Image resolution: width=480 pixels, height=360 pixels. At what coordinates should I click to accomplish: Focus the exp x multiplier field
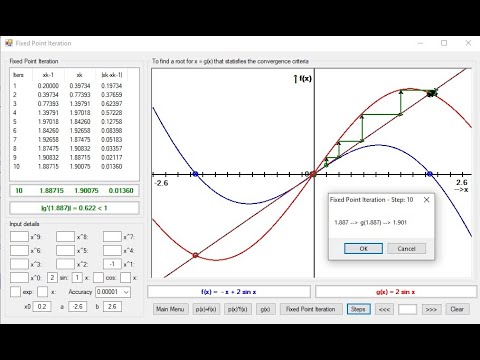click(42, 292)
